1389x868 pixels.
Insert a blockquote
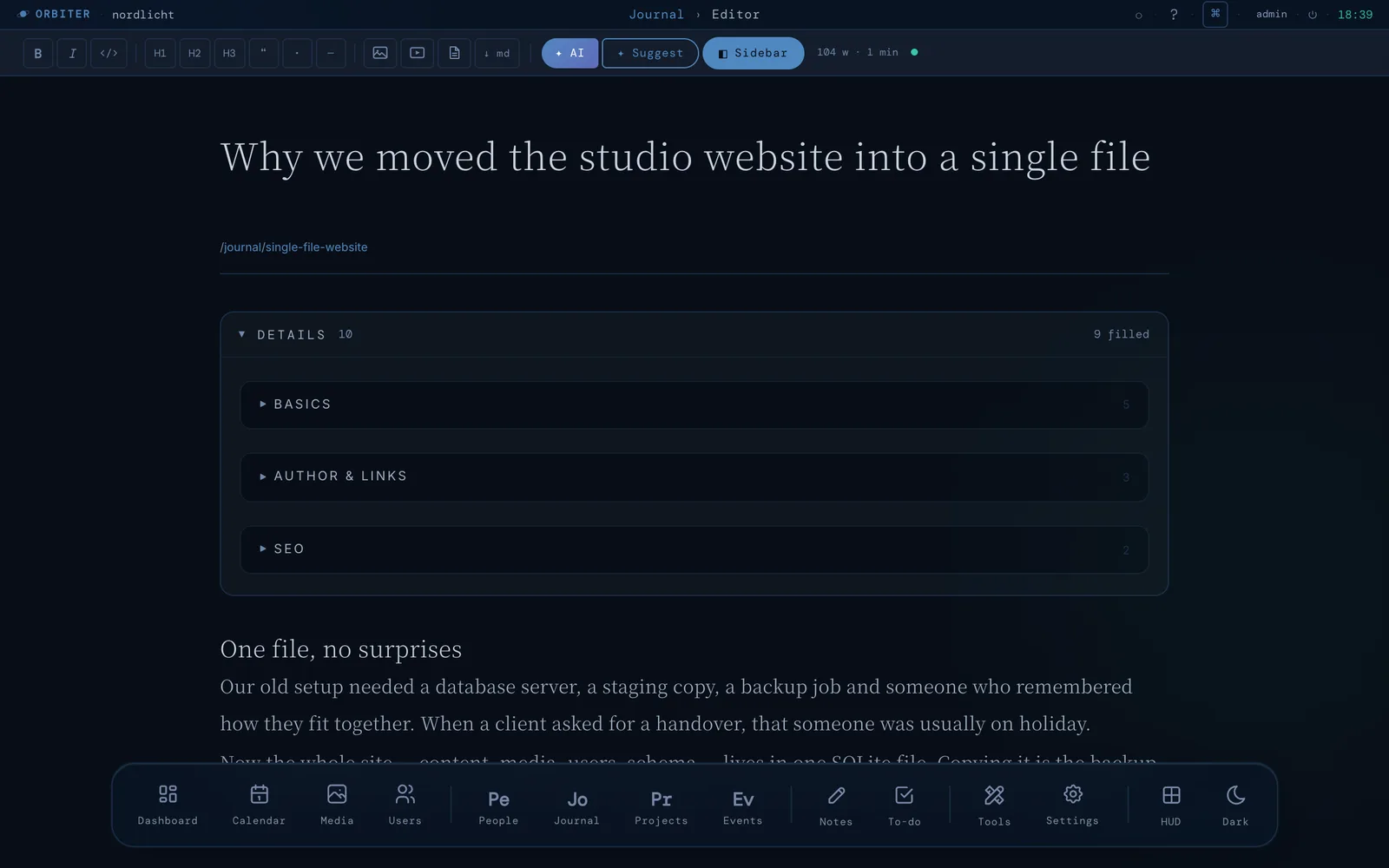click(x=263, y=53)
